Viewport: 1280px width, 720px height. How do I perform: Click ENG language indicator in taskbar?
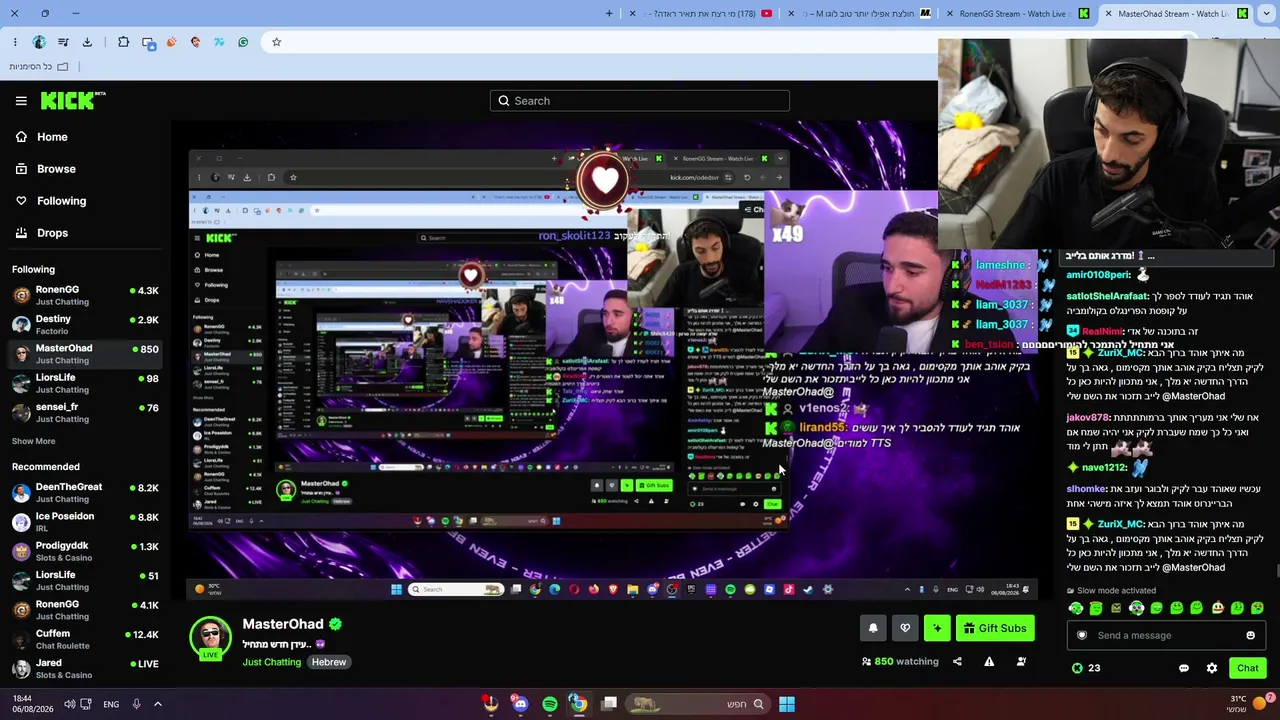click(x=111, y=704)
